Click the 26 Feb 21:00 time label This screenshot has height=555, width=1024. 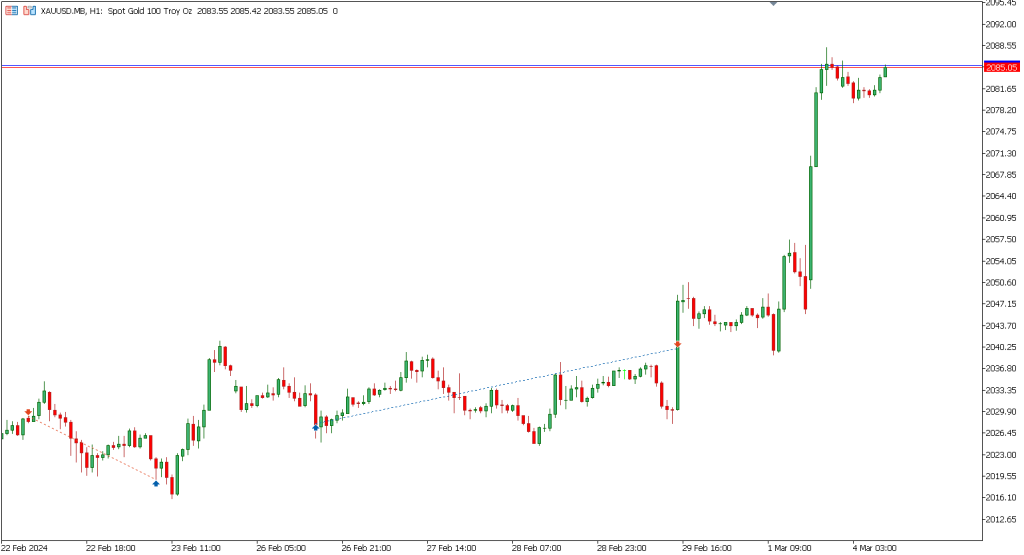pyautogui.click(x=366, y=548)
